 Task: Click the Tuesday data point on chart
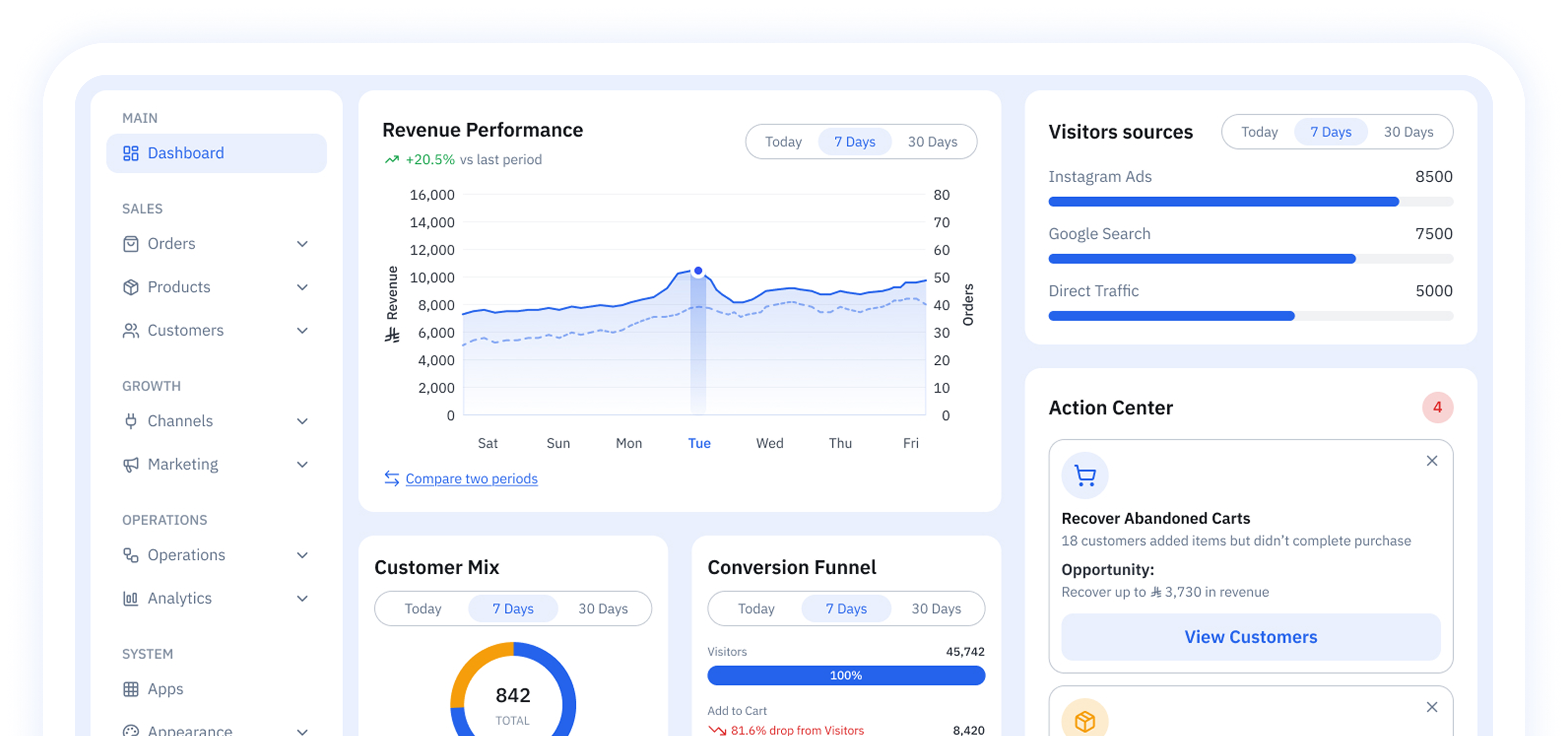click(698, 271)
